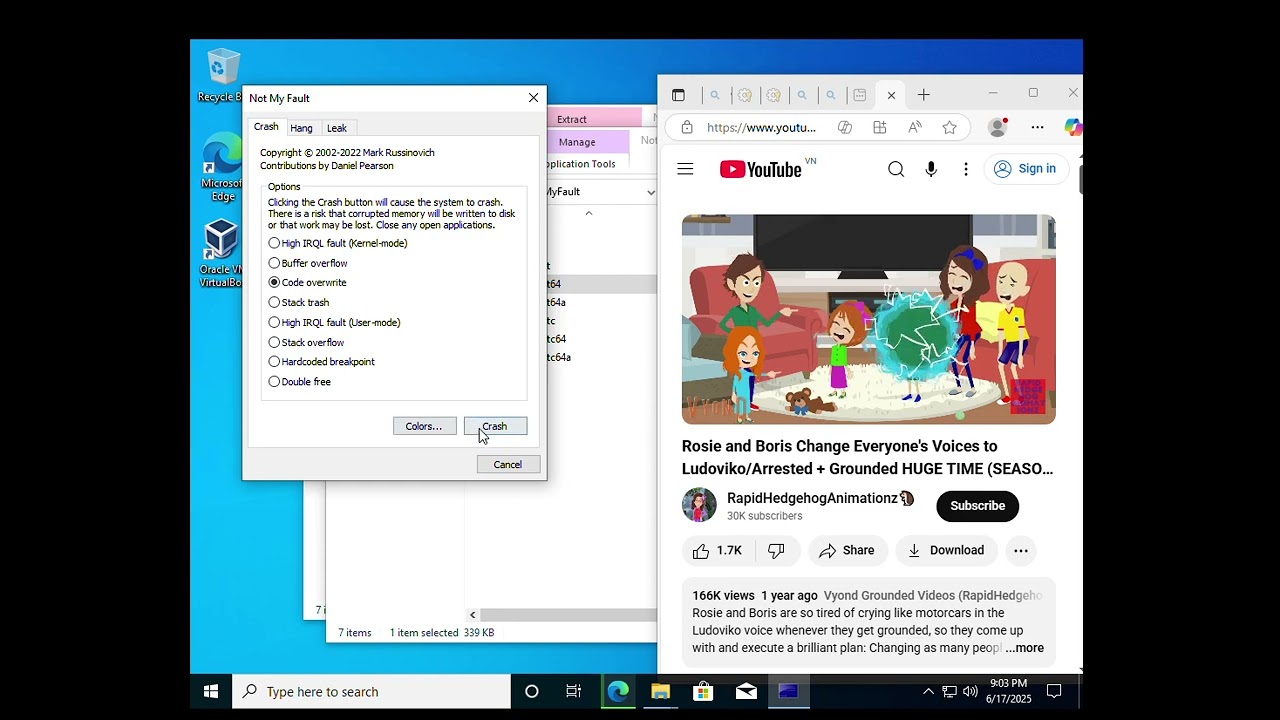The height and width of the screenshot is (720, 1280).
Task: Open Mail app from the taskbar
Action: [746, 691]
